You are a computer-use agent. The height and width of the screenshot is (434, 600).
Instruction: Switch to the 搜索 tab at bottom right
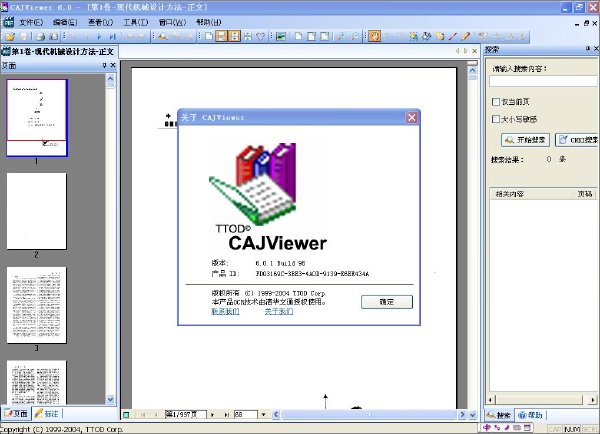pos(499,415)
